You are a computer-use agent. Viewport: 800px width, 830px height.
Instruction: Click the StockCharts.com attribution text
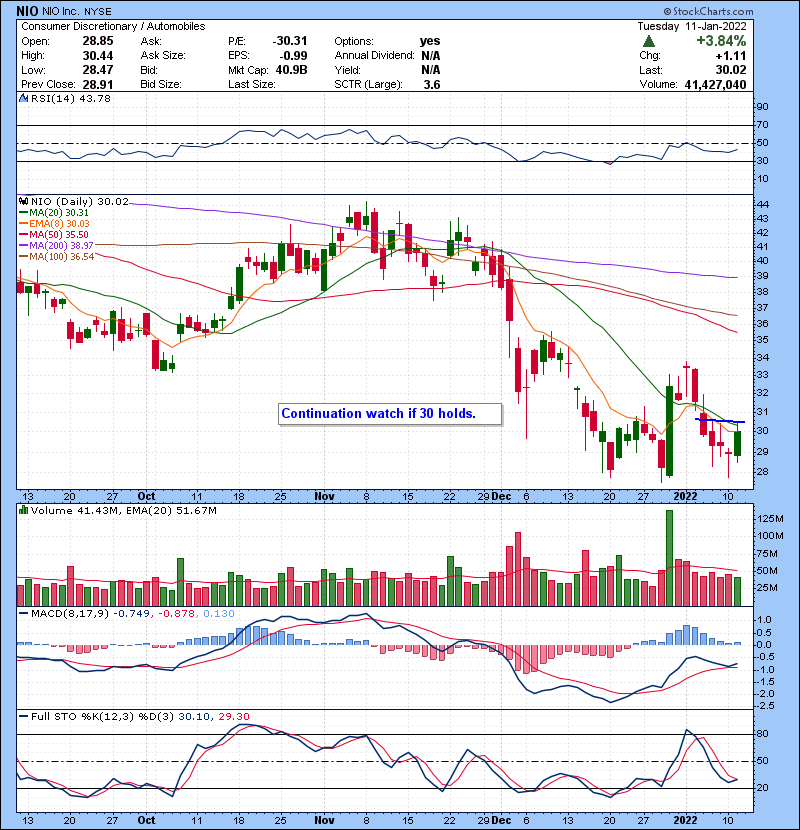click(x=708, y=11)
